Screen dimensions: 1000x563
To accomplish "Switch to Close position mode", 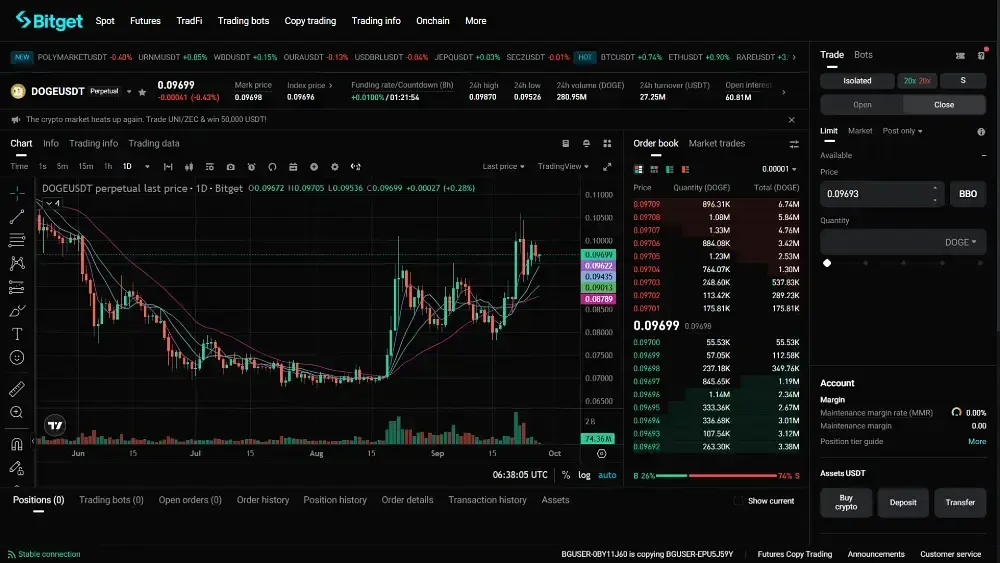I will point(944,105).
